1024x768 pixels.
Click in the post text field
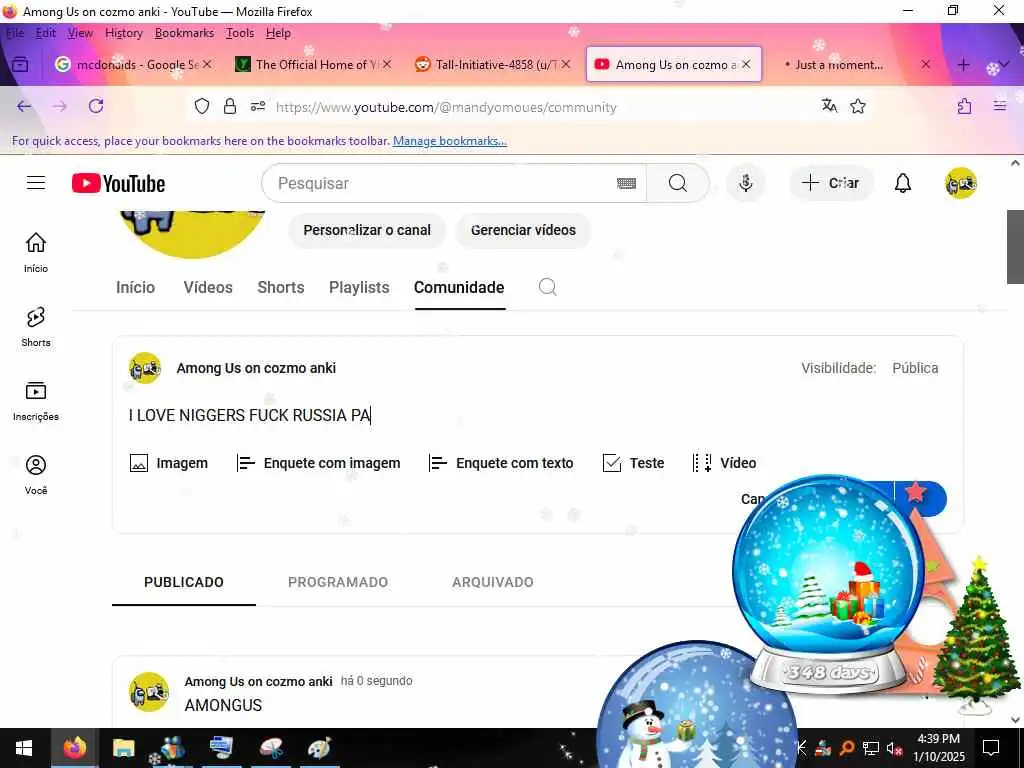[x=537, y=415]
